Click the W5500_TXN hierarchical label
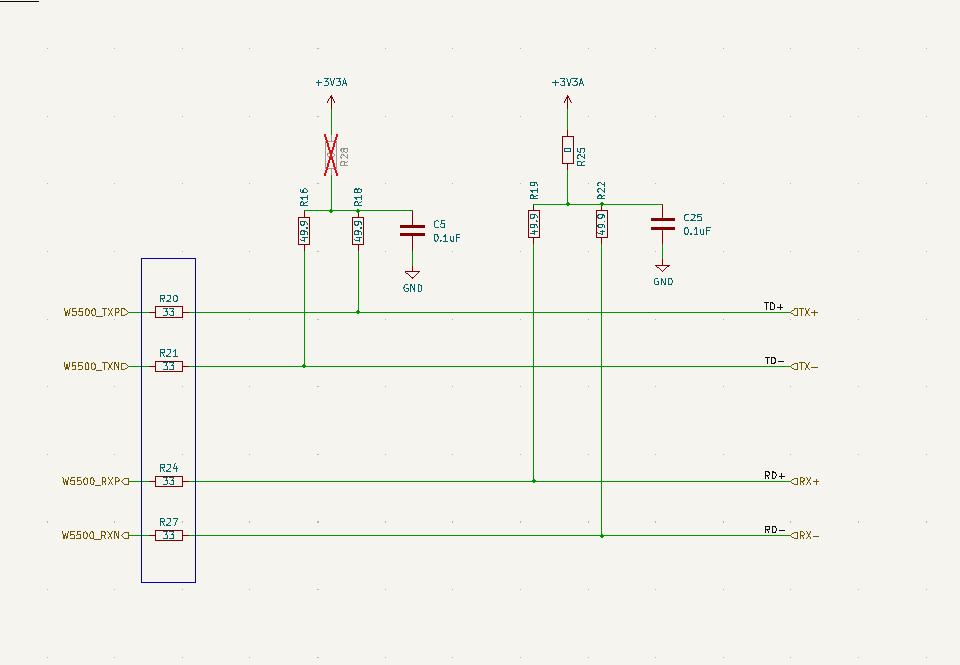This screenshot has height=665, width=960. [96, 366]
